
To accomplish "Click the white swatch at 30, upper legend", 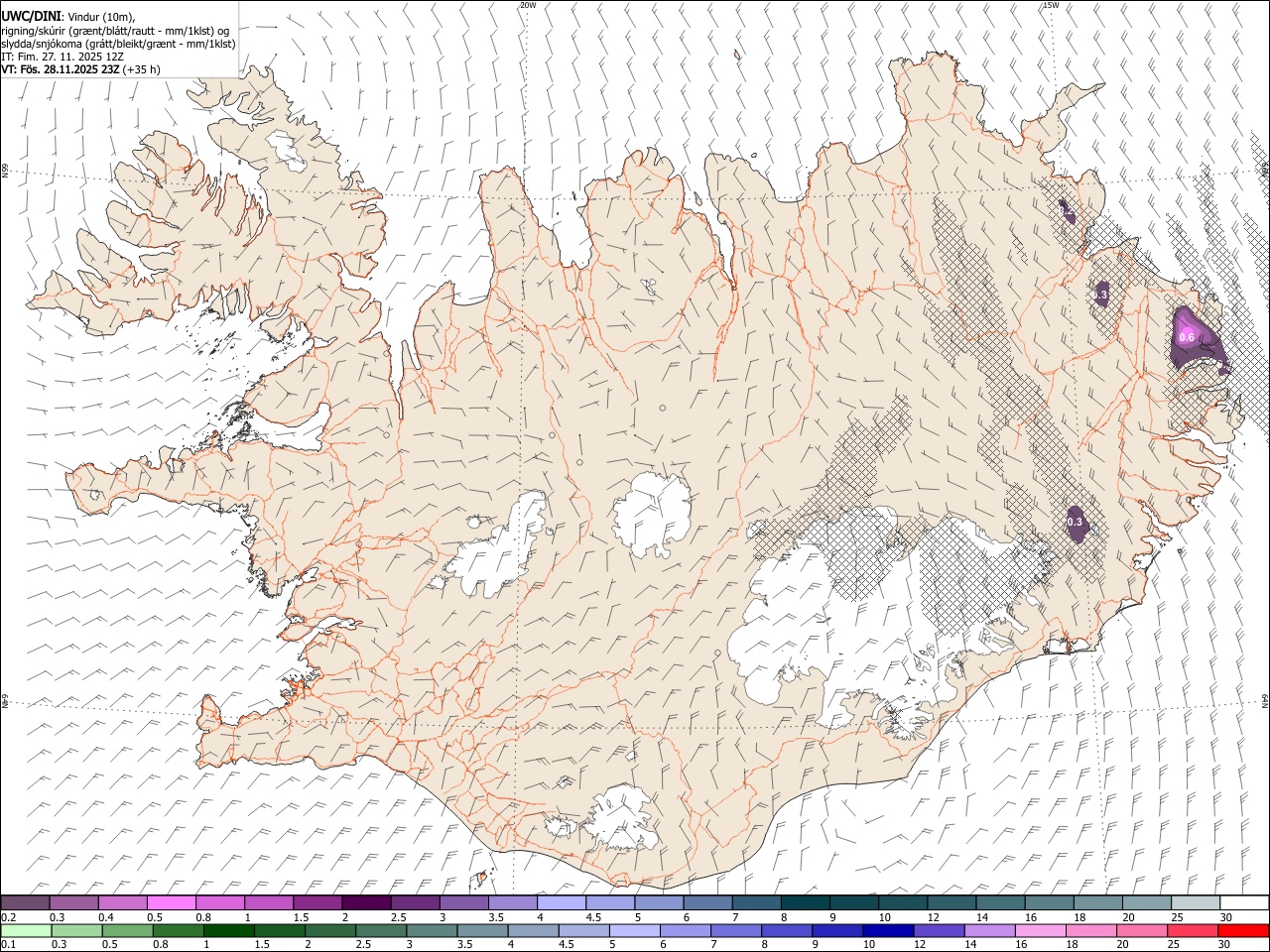I will coord(1244,902).
